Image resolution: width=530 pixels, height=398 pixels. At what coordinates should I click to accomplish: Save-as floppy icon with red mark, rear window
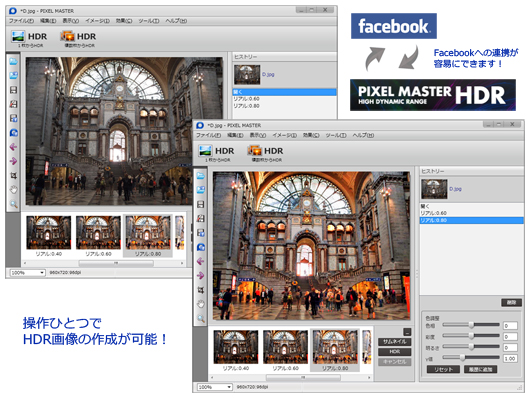(14, 104)
